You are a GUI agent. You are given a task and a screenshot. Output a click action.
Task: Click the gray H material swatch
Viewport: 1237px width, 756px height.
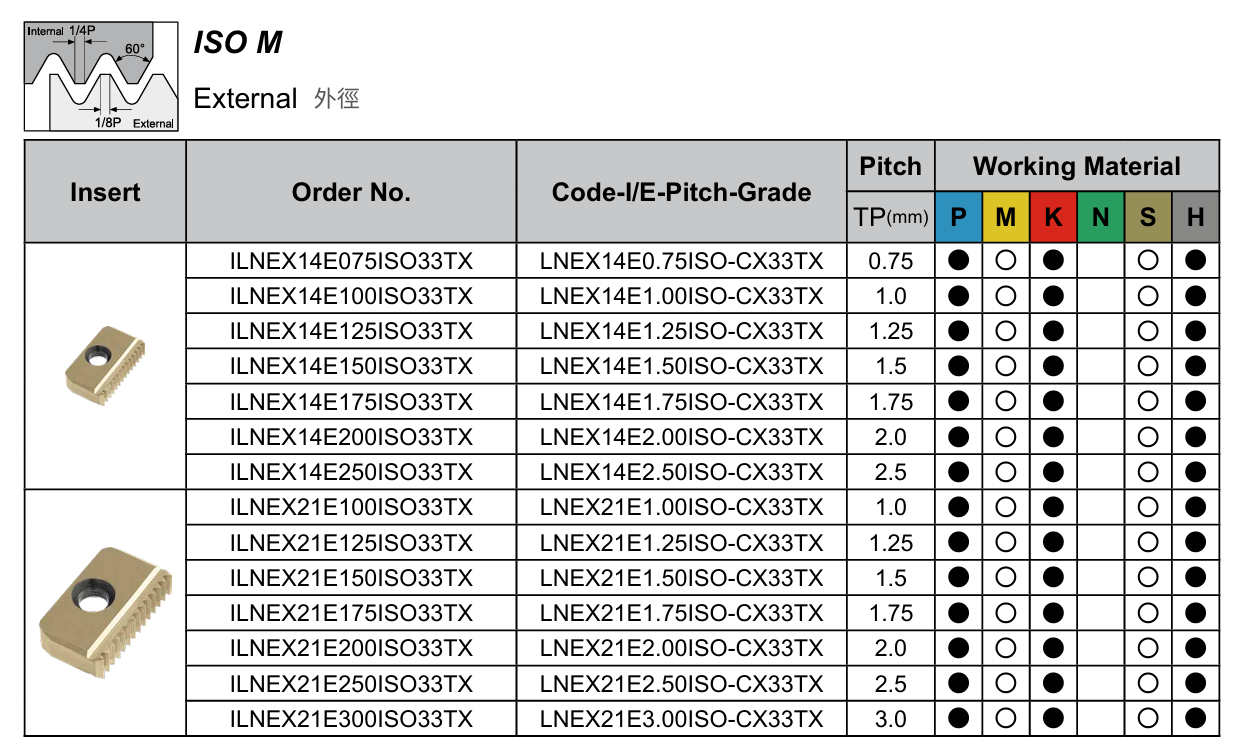[x=1195, y=217]
